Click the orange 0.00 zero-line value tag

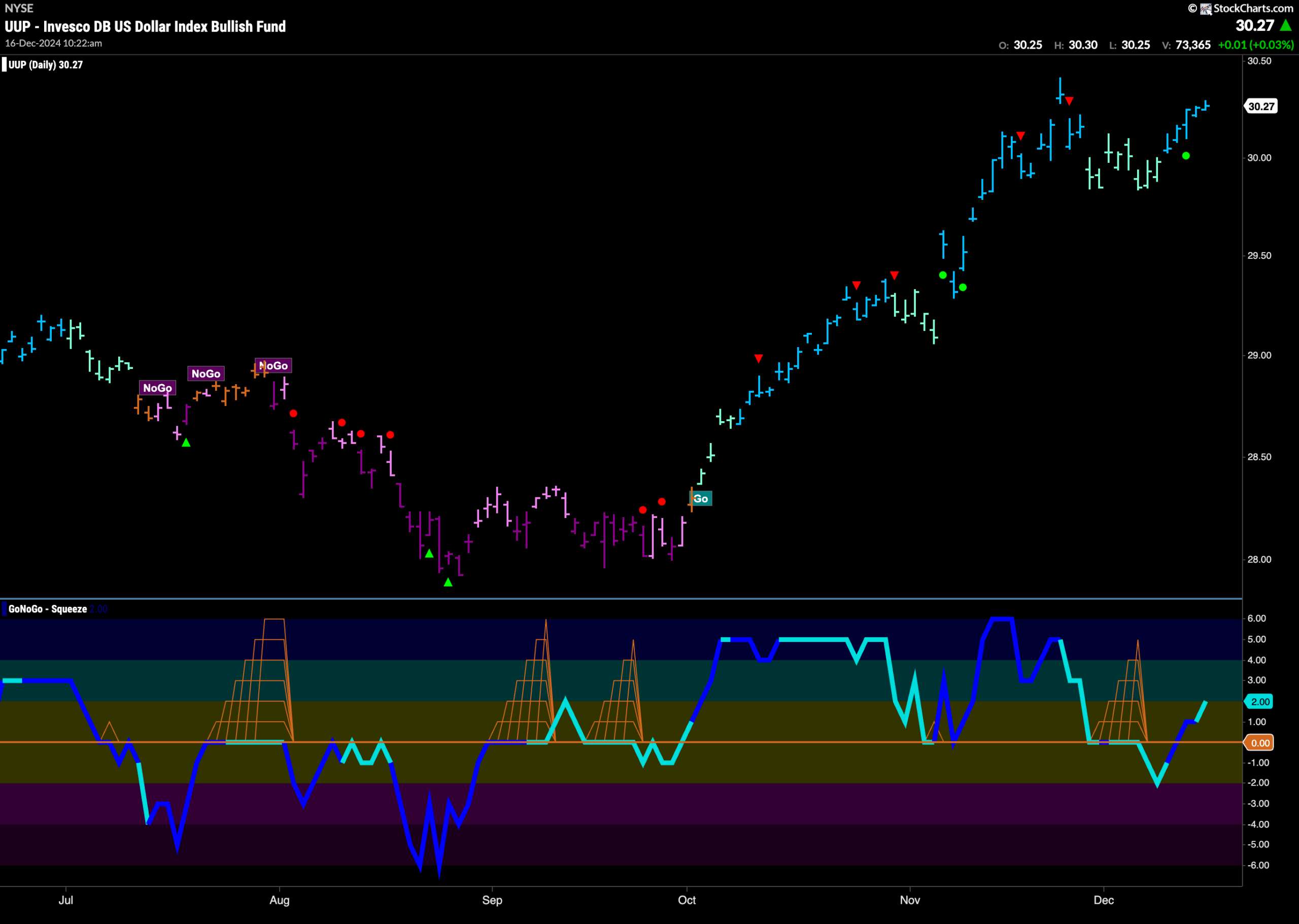[1260, 743]
